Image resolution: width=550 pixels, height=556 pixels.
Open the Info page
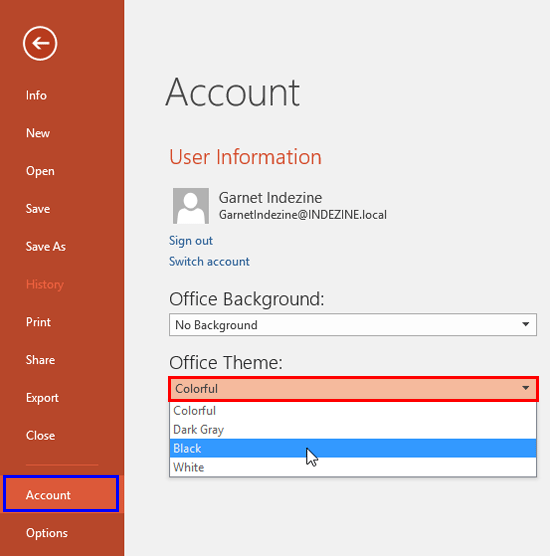[x=36, y=95]
